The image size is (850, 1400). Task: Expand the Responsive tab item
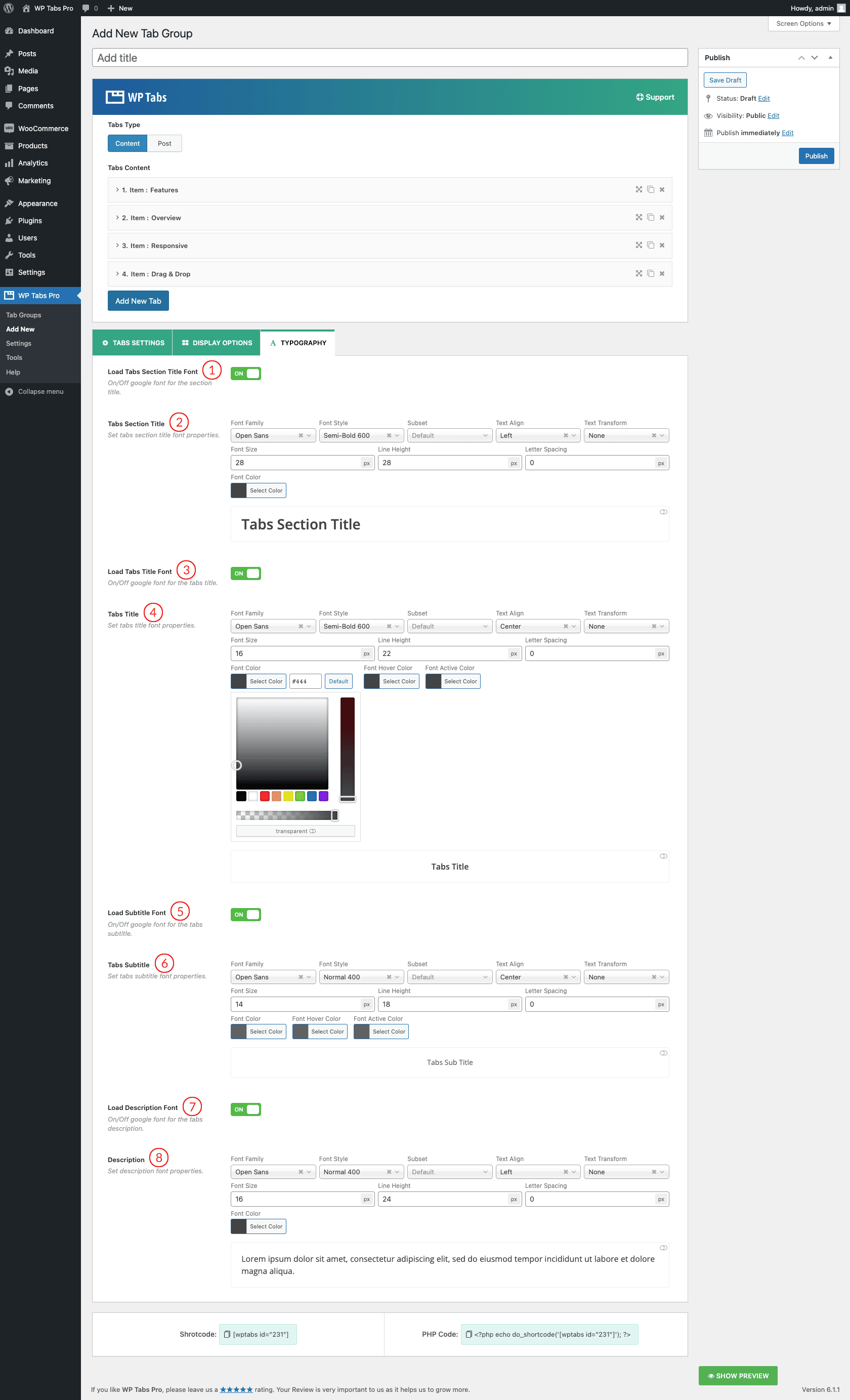tap(154, 246)
